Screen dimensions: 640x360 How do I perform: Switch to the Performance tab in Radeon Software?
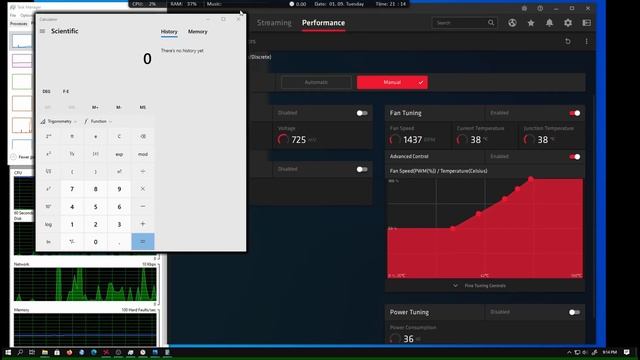click(323, 23)
